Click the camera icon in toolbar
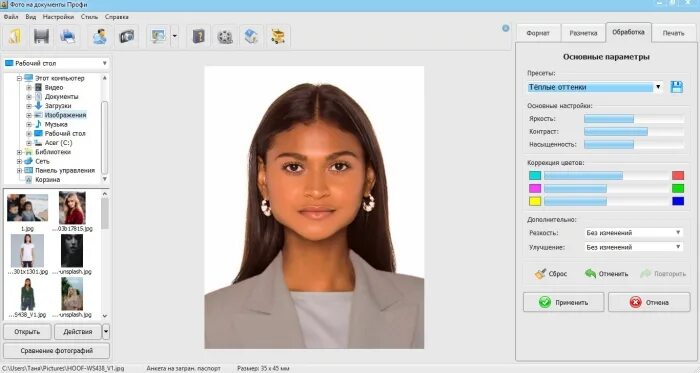 coord(127,37)
